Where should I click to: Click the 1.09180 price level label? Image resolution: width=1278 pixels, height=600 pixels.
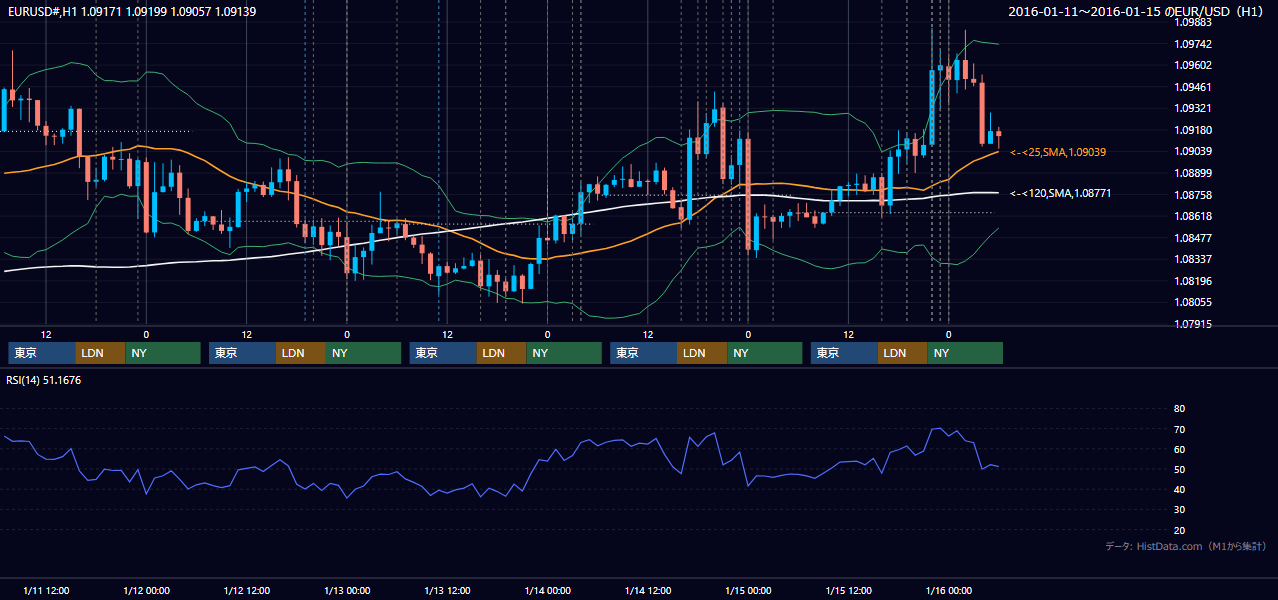coord(1194,130)
